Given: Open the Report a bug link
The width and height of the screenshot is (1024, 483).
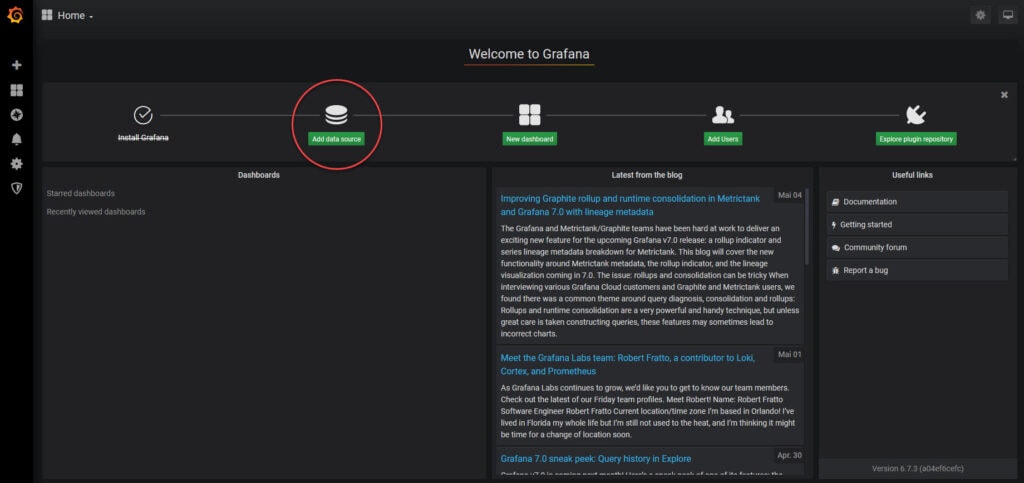Looking at the screenshot, I should tap(917, 270).
